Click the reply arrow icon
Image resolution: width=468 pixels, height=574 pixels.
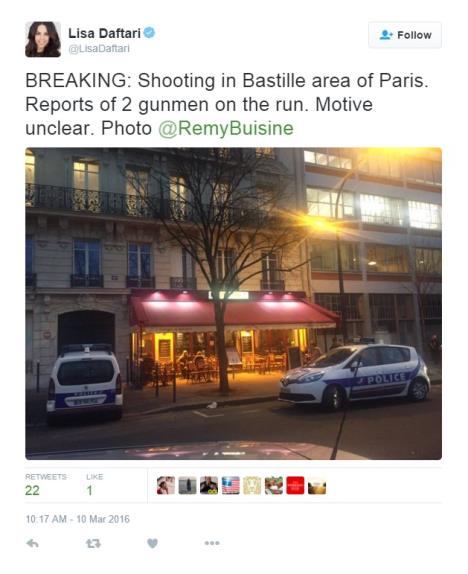(x=33, y=544)
